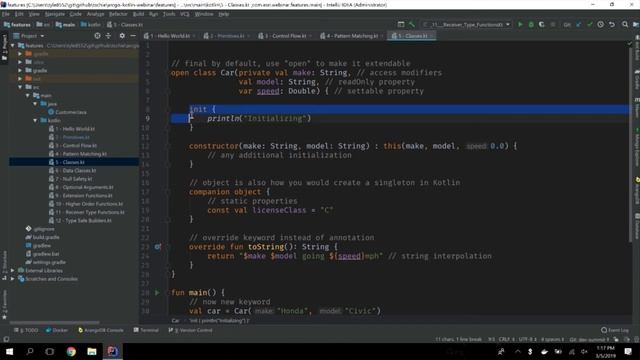Select build.gradle in the project tree
This screenshot has width=640, height=360.
43,237
